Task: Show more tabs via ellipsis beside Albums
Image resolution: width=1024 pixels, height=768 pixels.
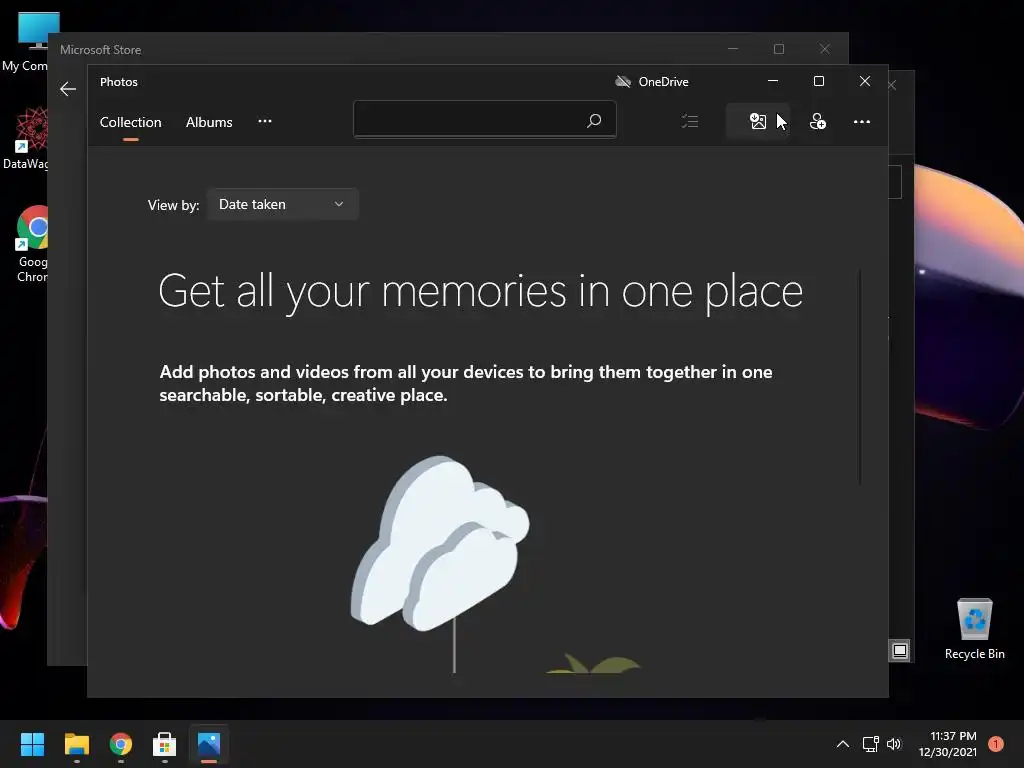Action: (264, 121)
